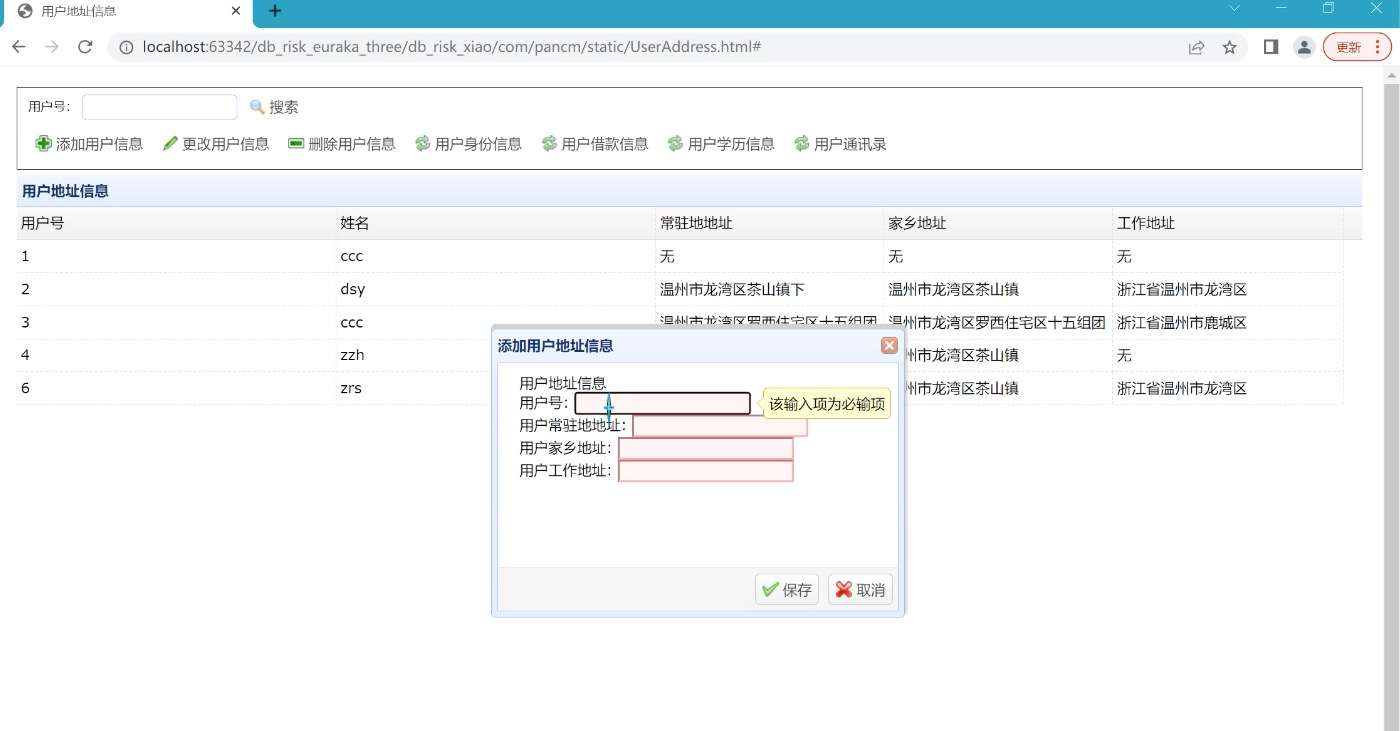The height and width of the screenshot is (731, 1400).
Task: Focus the 用户号 search input field
Action: 160,107
